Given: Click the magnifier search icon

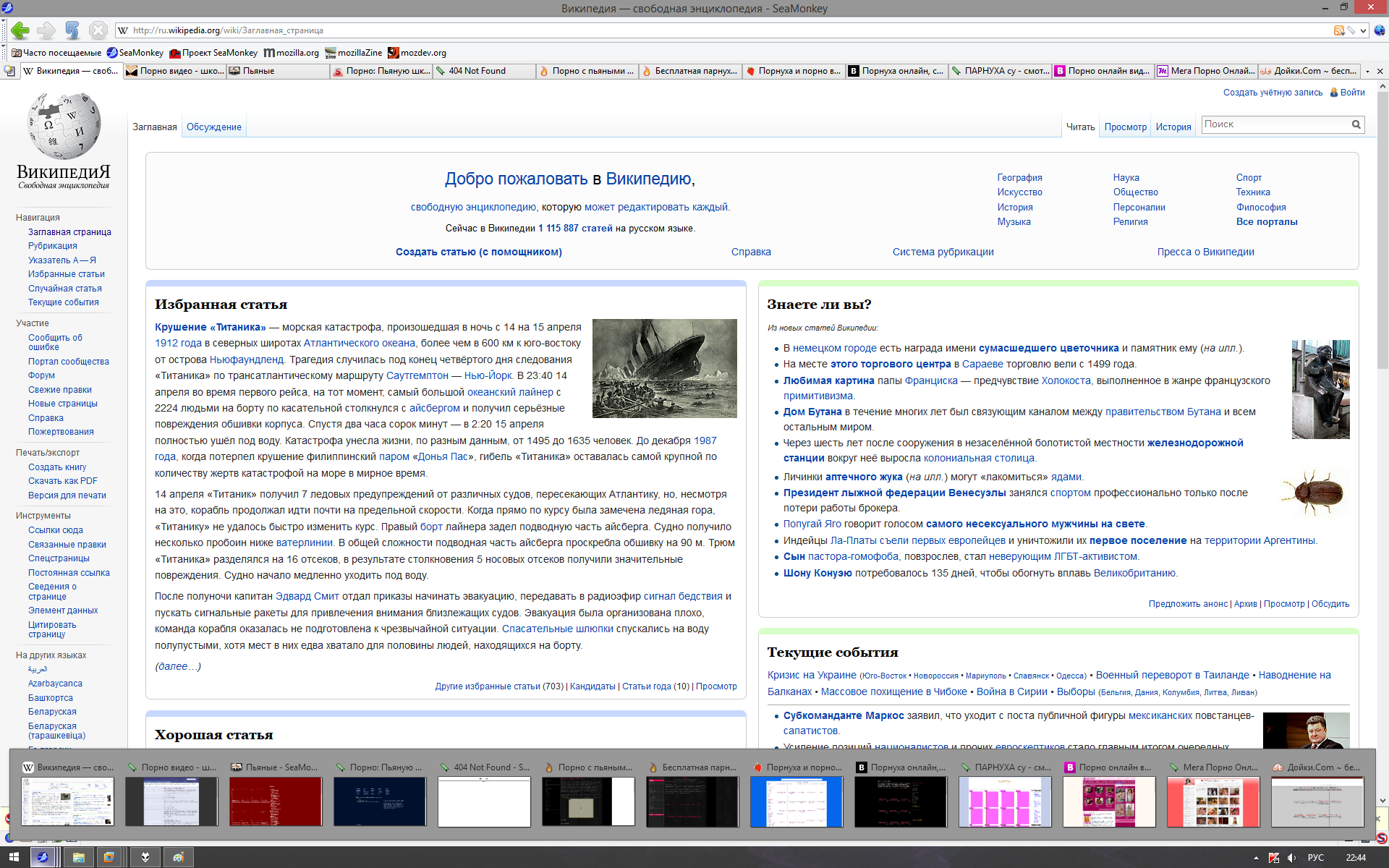Looking at the screenshot, I should pyautogui.click(x=1356, y=124).
